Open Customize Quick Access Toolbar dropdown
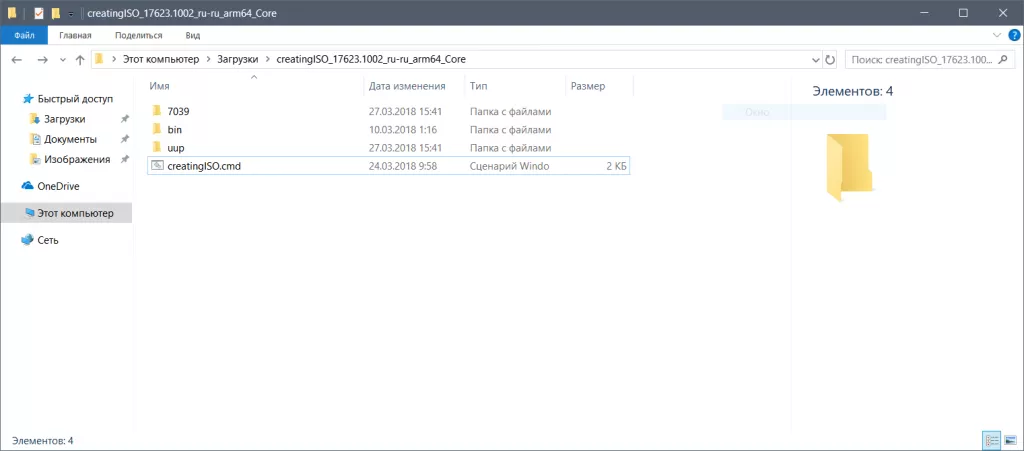This screenshot has height=451, width=1024. (71, 14)
